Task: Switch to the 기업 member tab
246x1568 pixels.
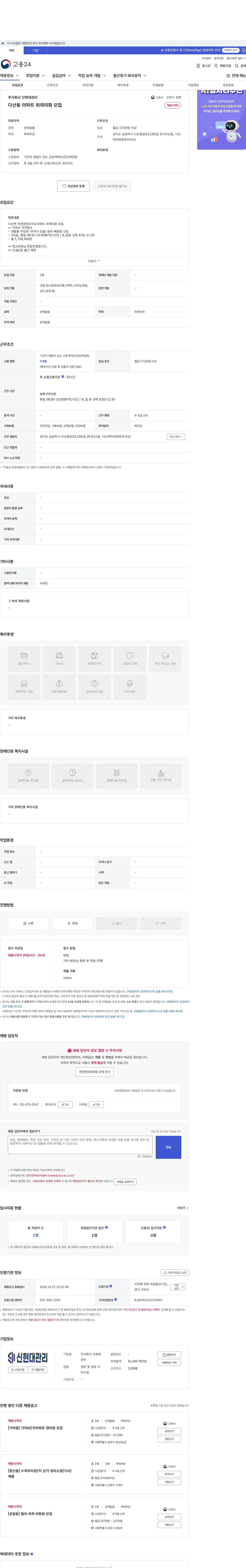Action: click(35, 51)
